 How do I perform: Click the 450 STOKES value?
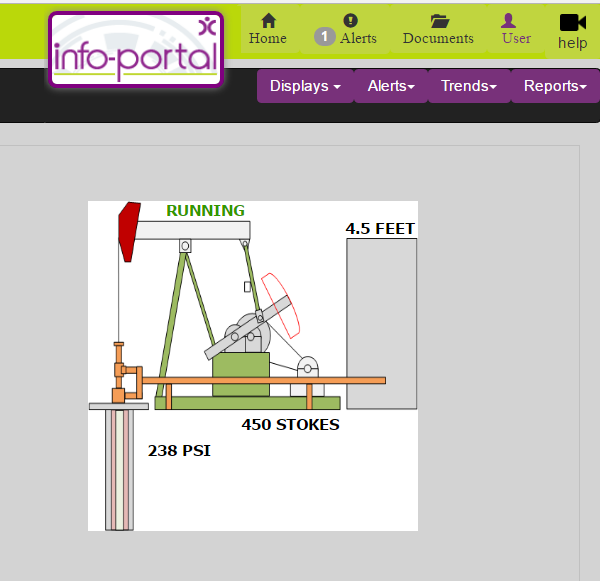[290, 424]
